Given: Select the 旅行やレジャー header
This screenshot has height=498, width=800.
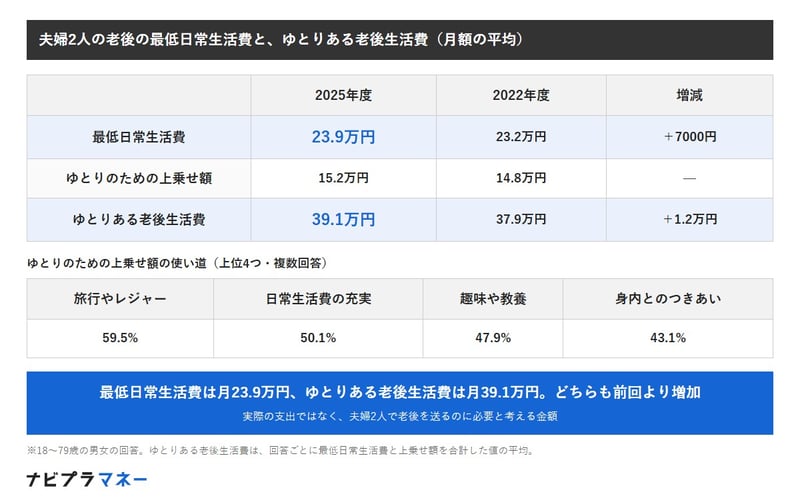Looking at the screenshot, I should (x=120, y=299).
